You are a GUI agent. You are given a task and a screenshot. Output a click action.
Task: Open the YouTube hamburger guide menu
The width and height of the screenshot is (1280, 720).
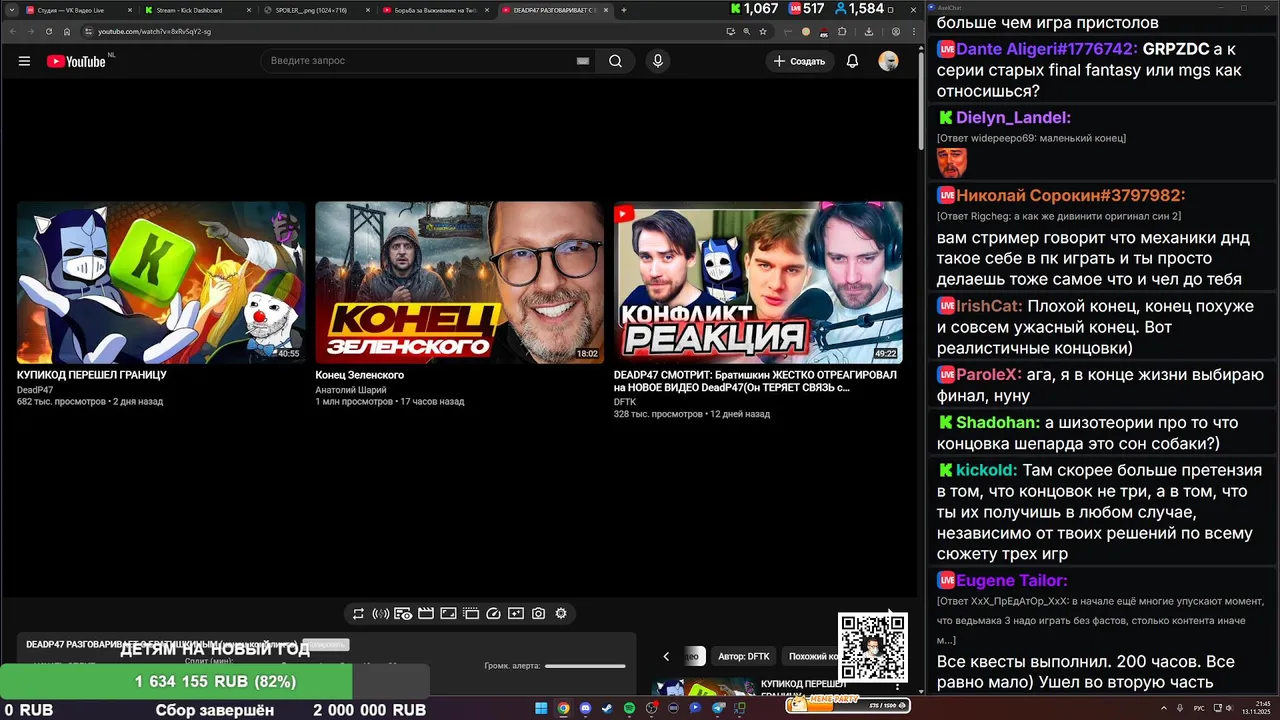tap(24, 61)
